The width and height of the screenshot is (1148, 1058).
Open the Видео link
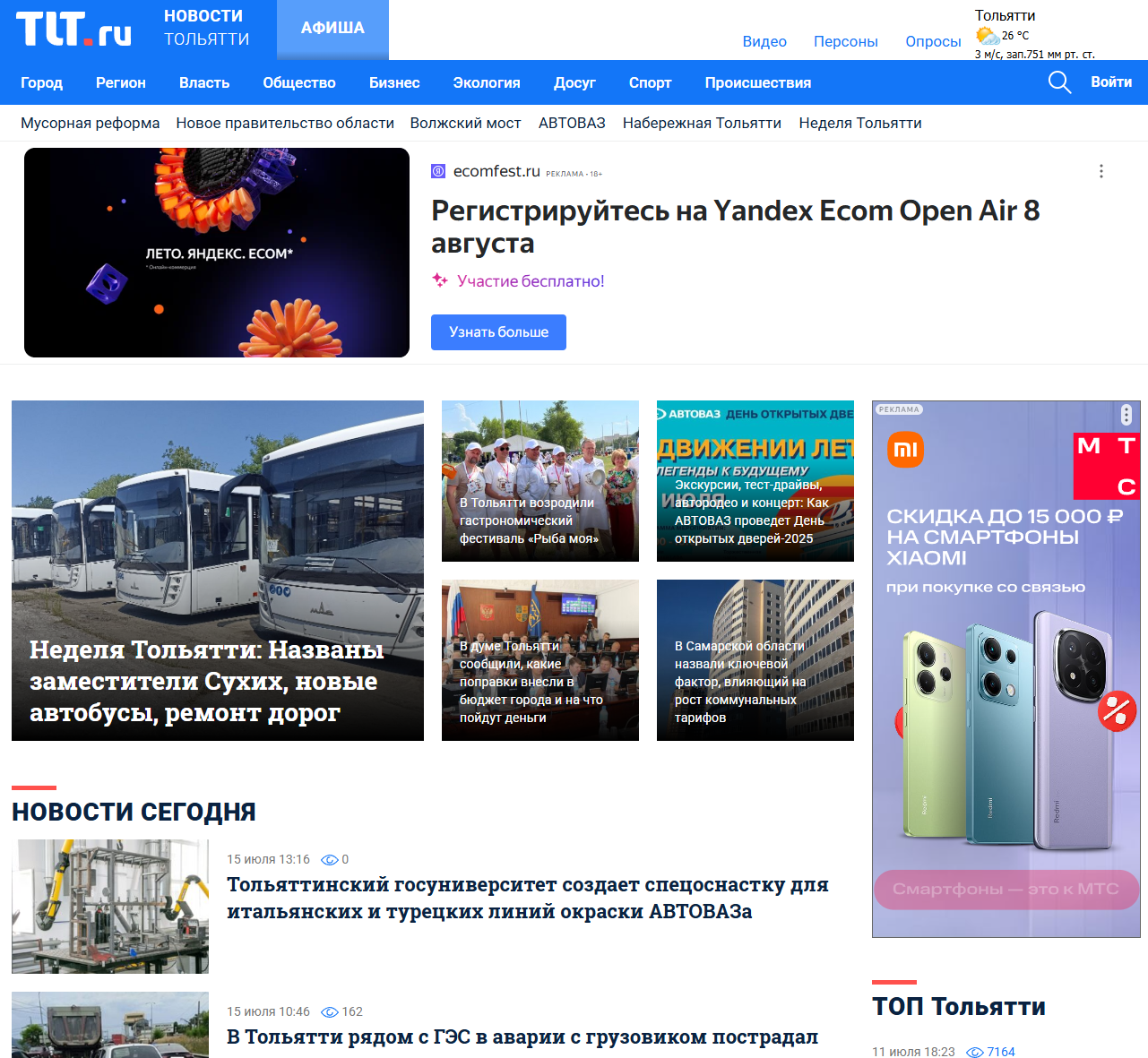[764, 41]
